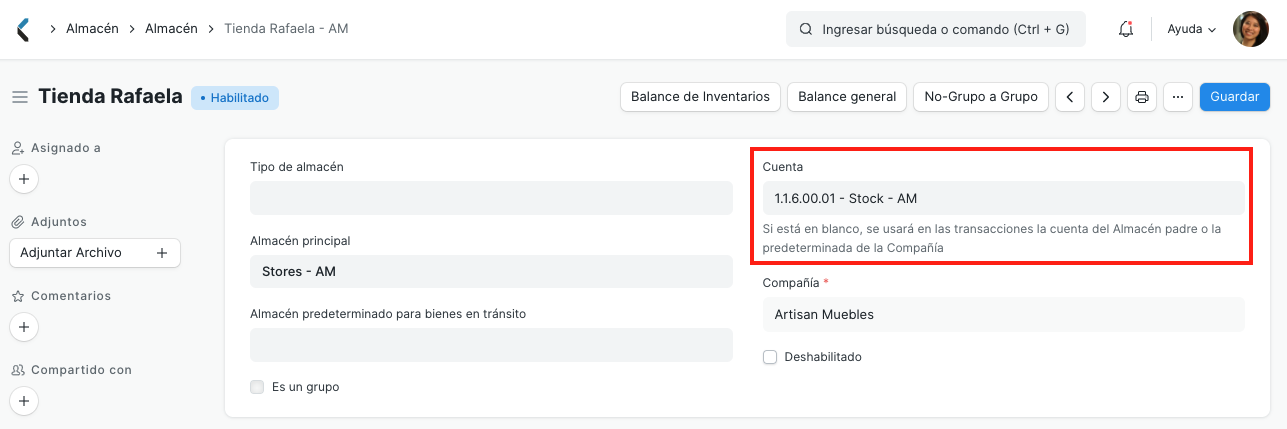Click the Adjuntos sidebar label
The width and height of the screenshot is (1287, 429).
59,222
